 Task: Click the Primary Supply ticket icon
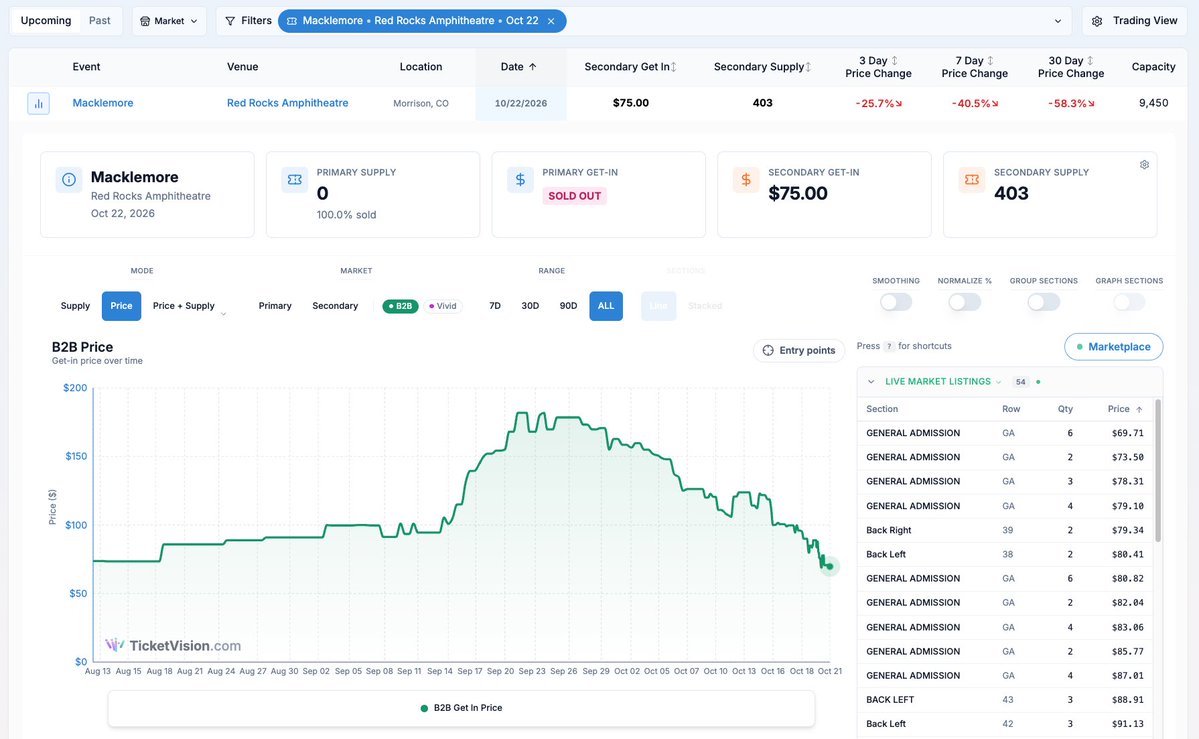click(294, 180)
